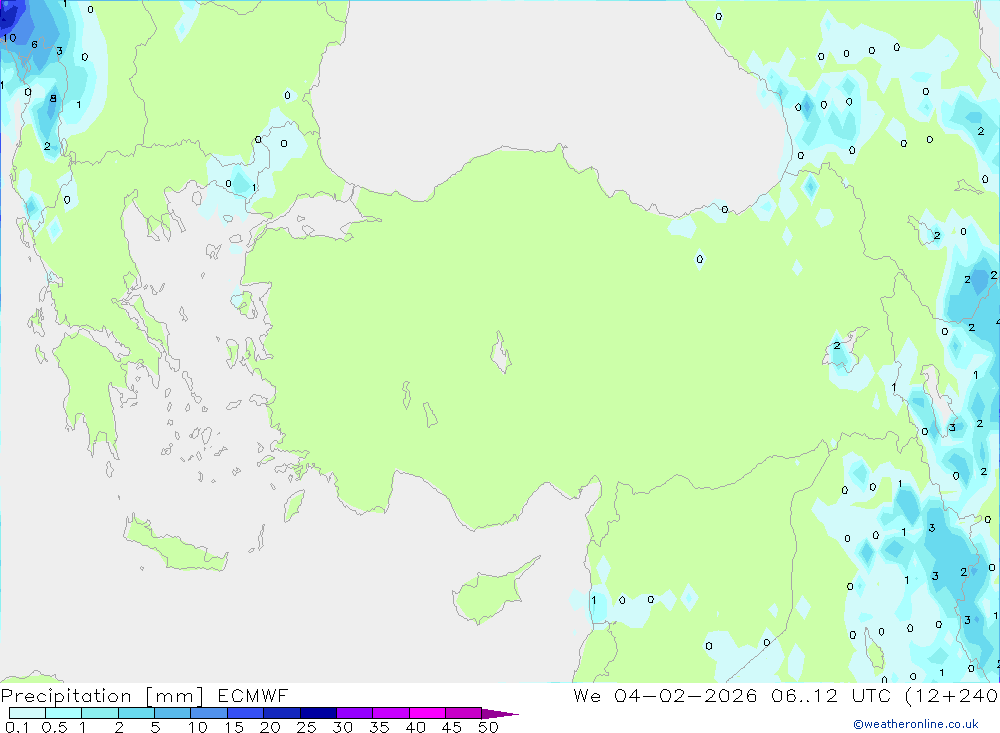Pick the 10–15 mm legend color

(209, 713)
